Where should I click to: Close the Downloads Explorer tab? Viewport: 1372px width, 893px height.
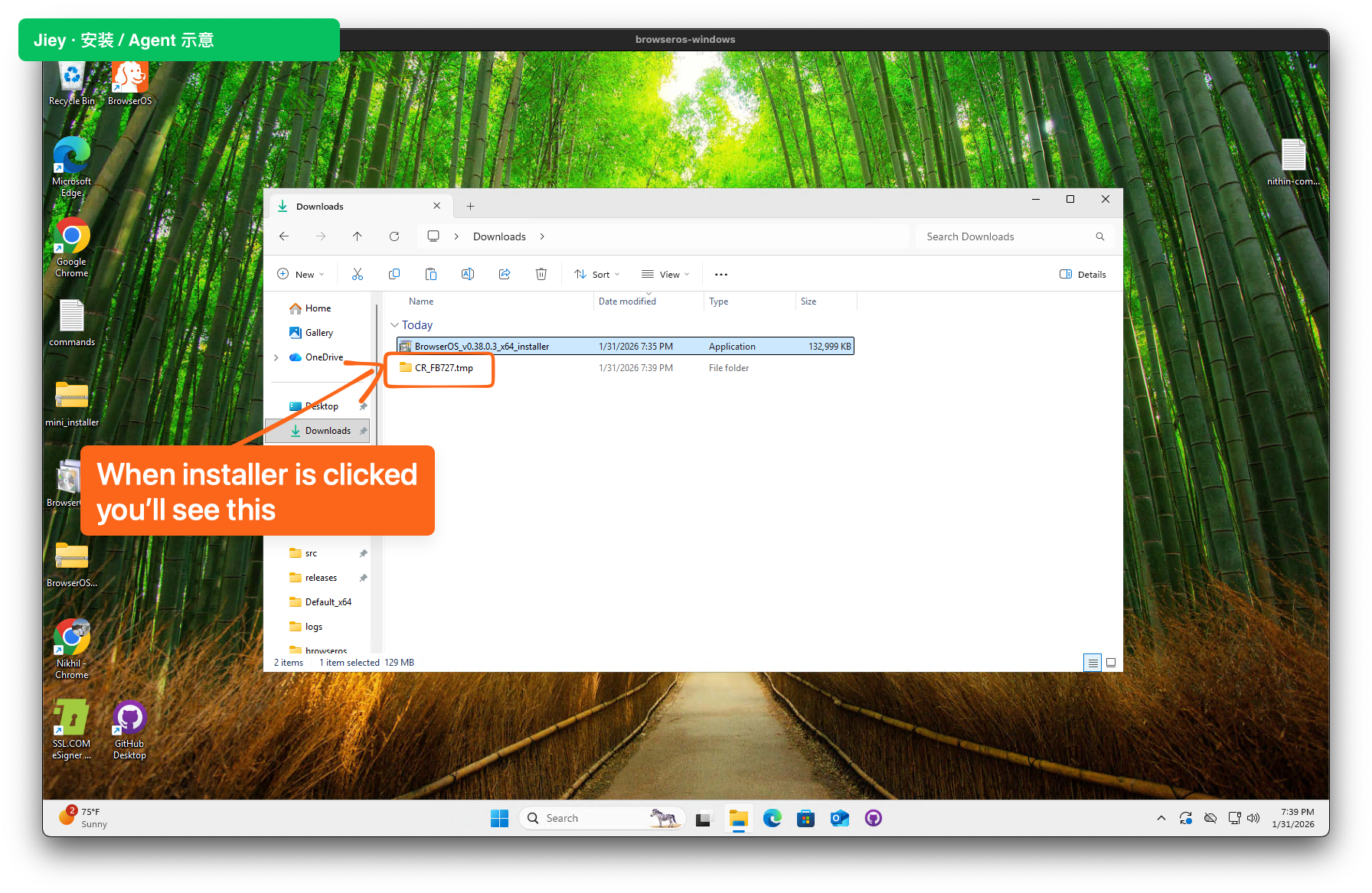coord(437,206)
